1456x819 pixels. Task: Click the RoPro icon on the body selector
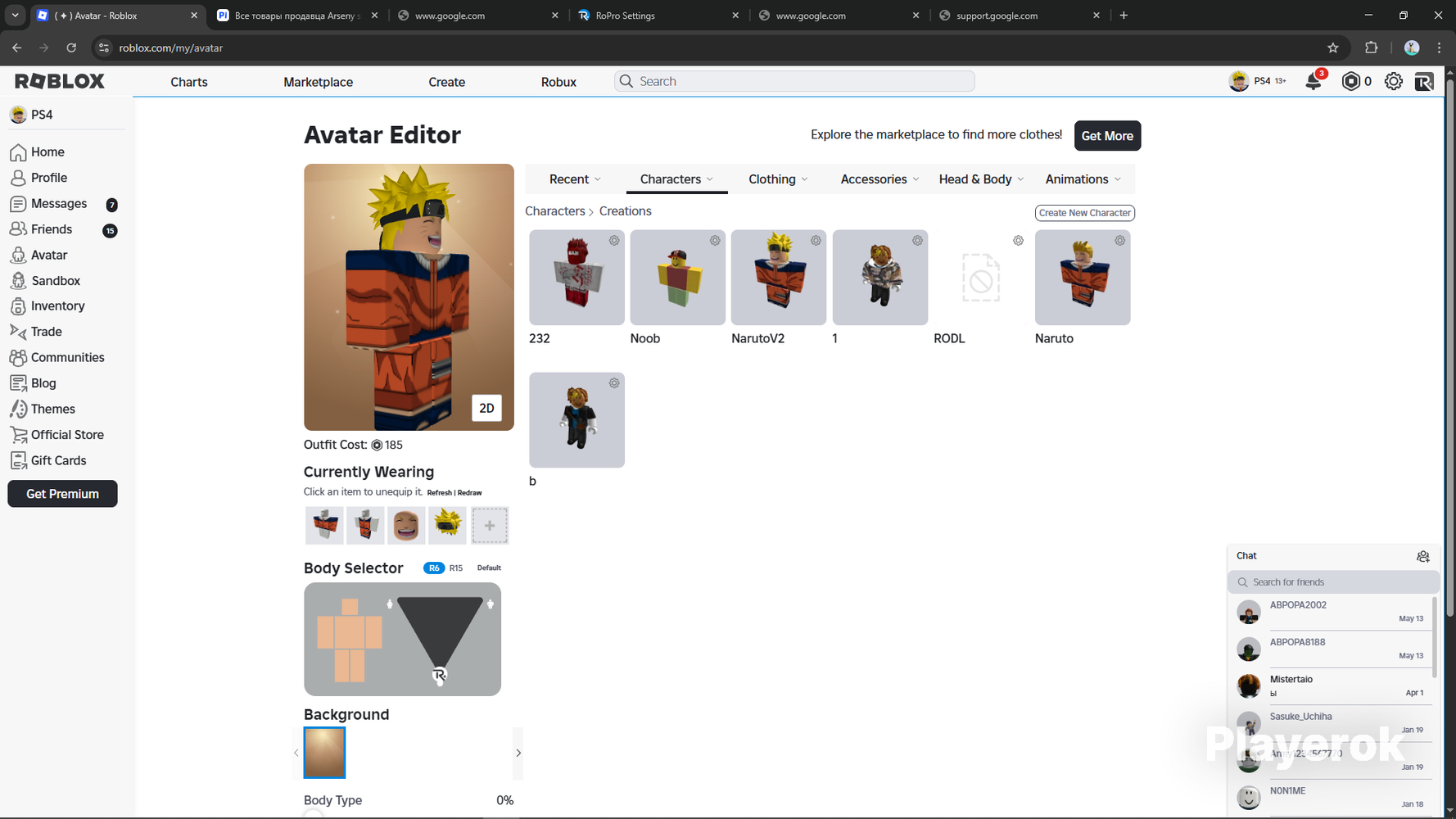[x=439, y=675]
